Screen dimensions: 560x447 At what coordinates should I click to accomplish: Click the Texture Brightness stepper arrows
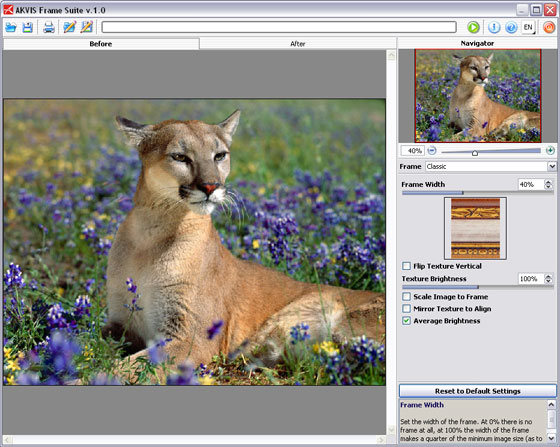[x=548, y=278]
